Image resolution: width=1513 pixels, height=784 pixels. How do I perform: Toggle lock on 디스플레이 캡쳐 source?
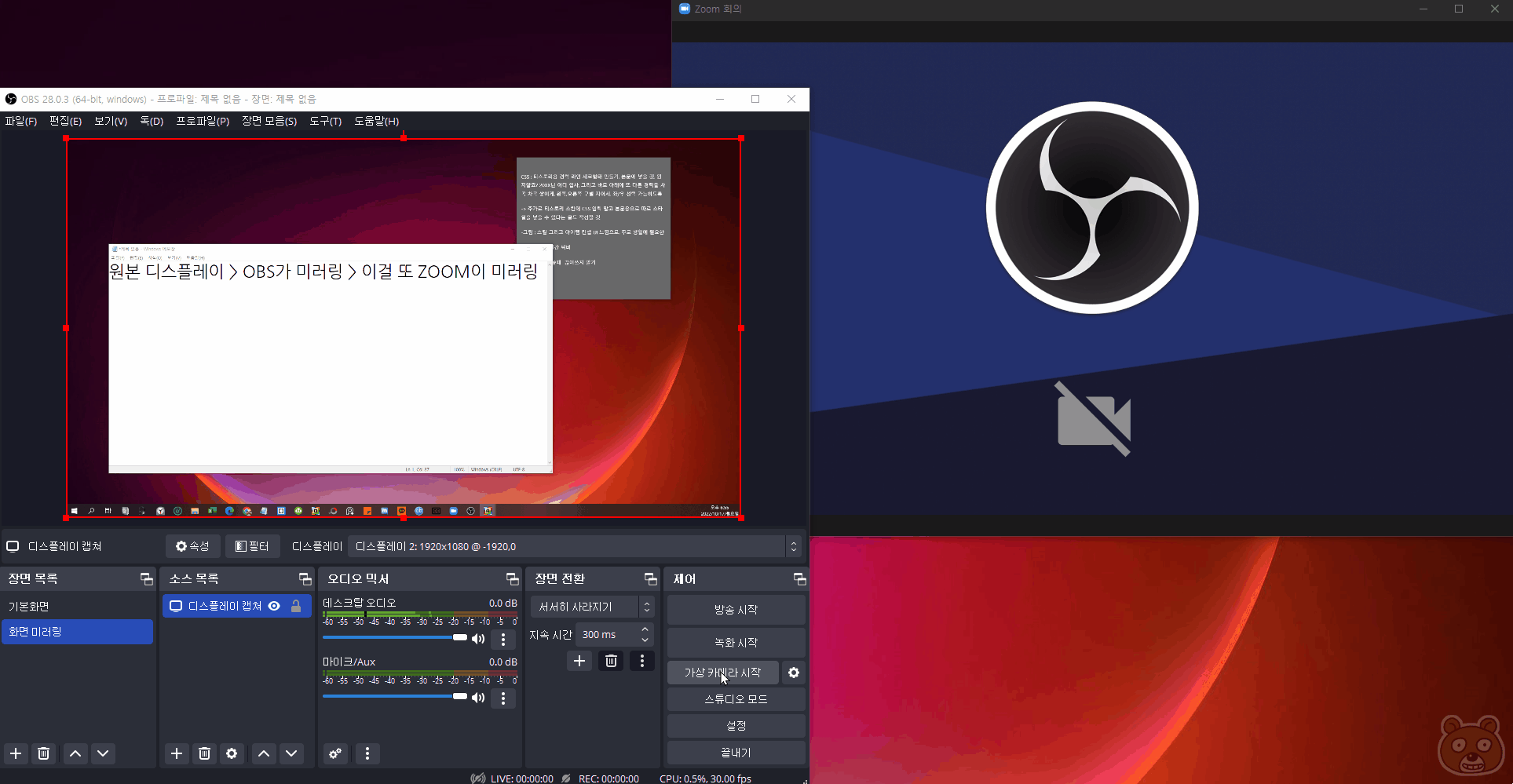296,606
